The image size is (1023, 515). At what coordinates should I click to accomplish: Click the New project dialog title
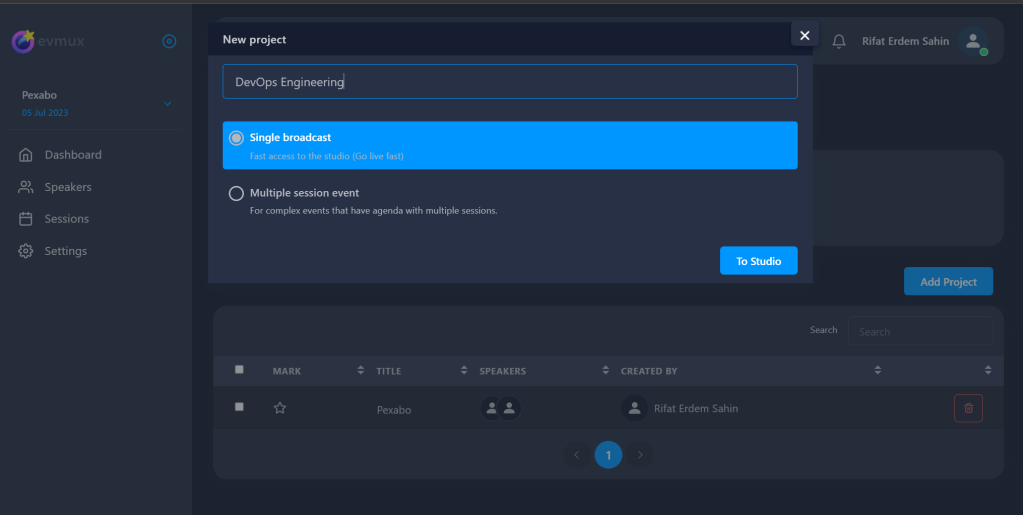pyautogui.click(x=254, y=39)
